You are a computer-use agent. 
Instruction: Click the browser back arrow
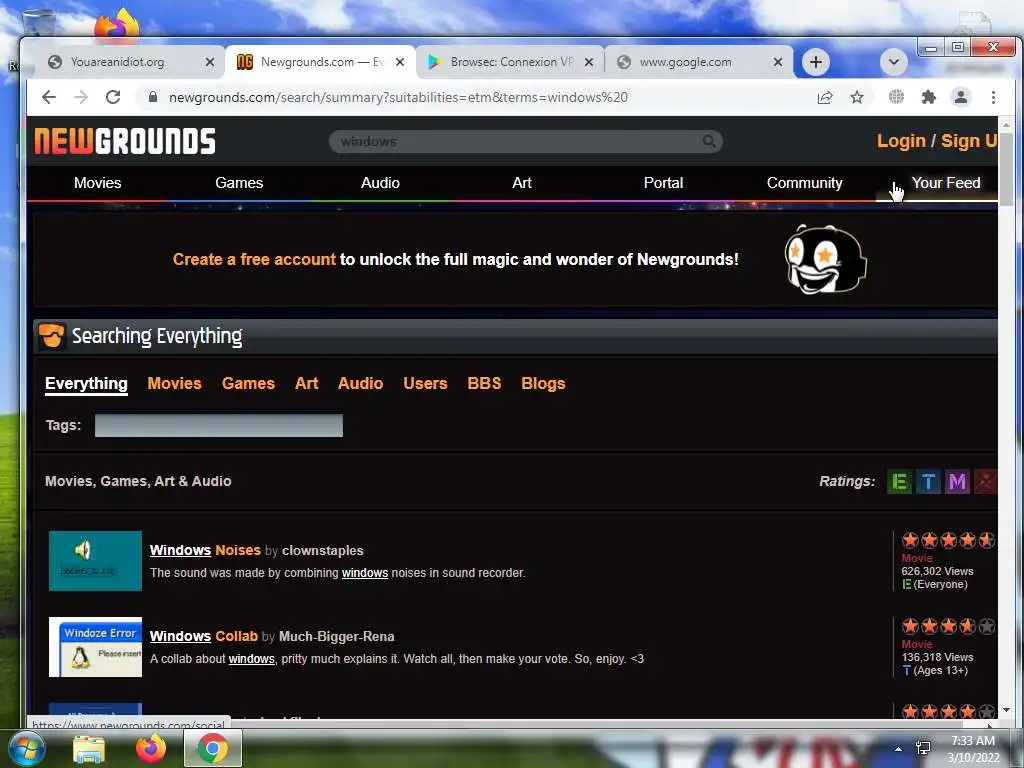pos(49,97)
